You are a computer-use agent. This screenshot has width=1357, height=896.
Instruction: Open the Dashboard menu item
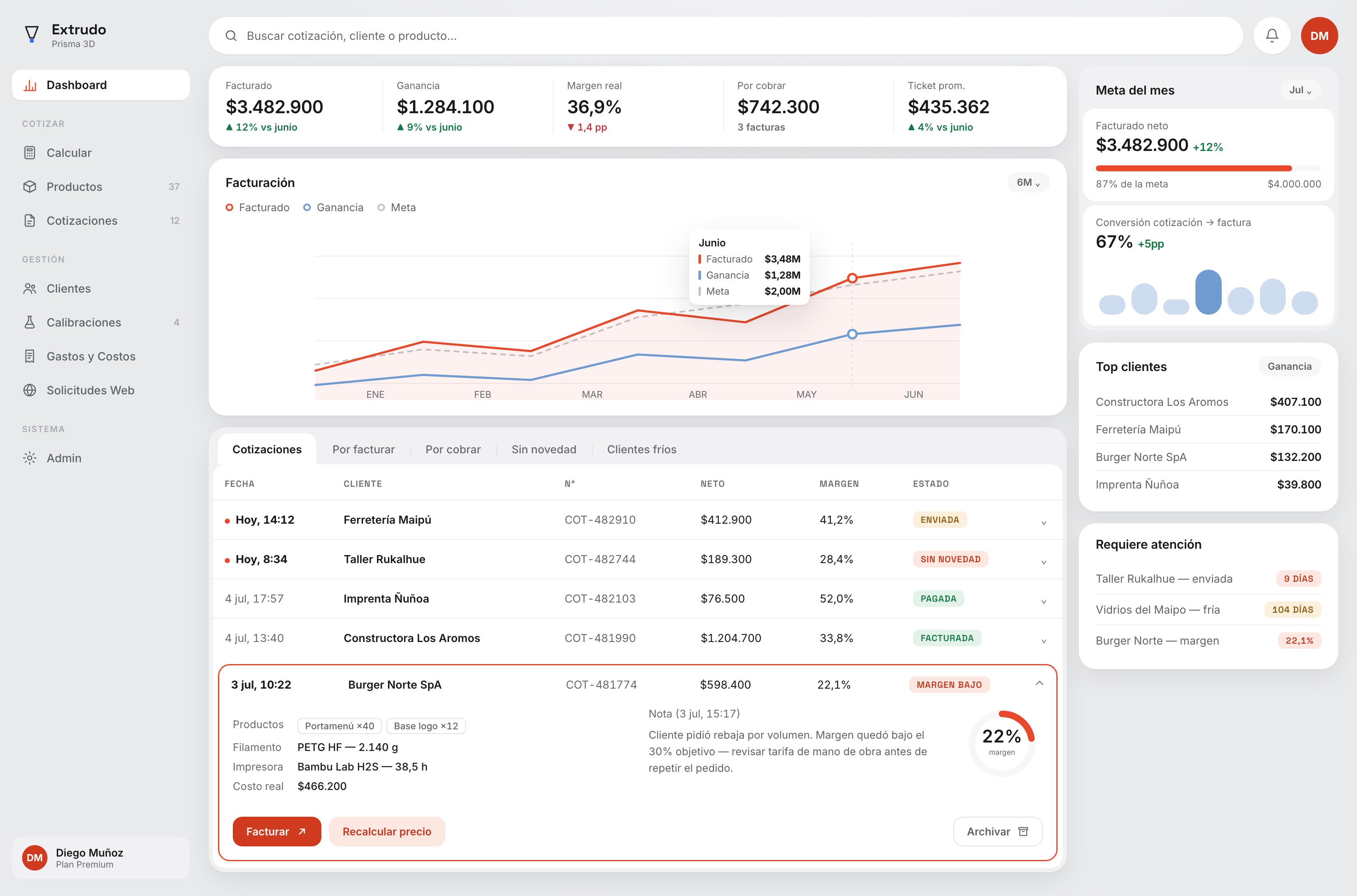101,85
